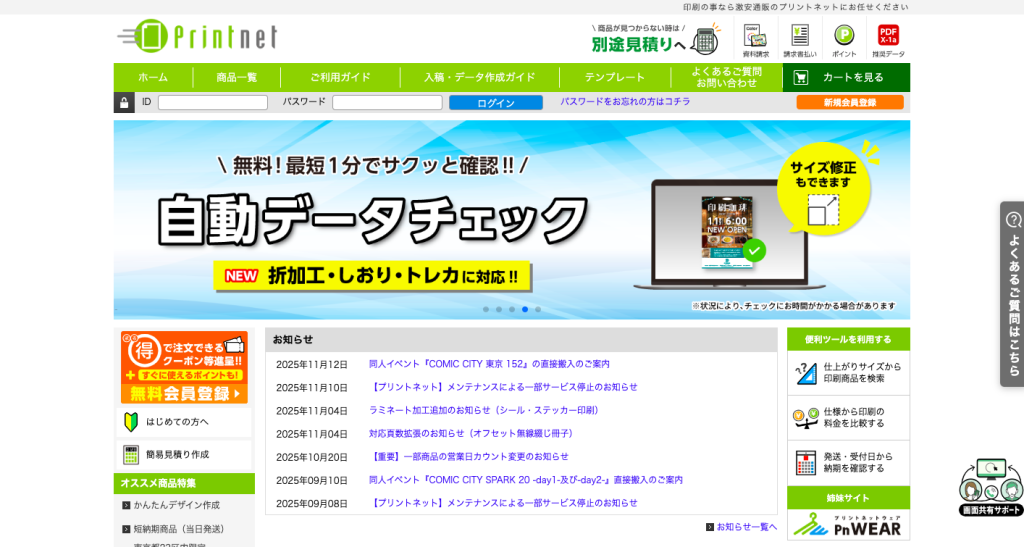This screenshot has height=547, width=1024.
Task: Click the ID input field
Action: pos(212,103)
